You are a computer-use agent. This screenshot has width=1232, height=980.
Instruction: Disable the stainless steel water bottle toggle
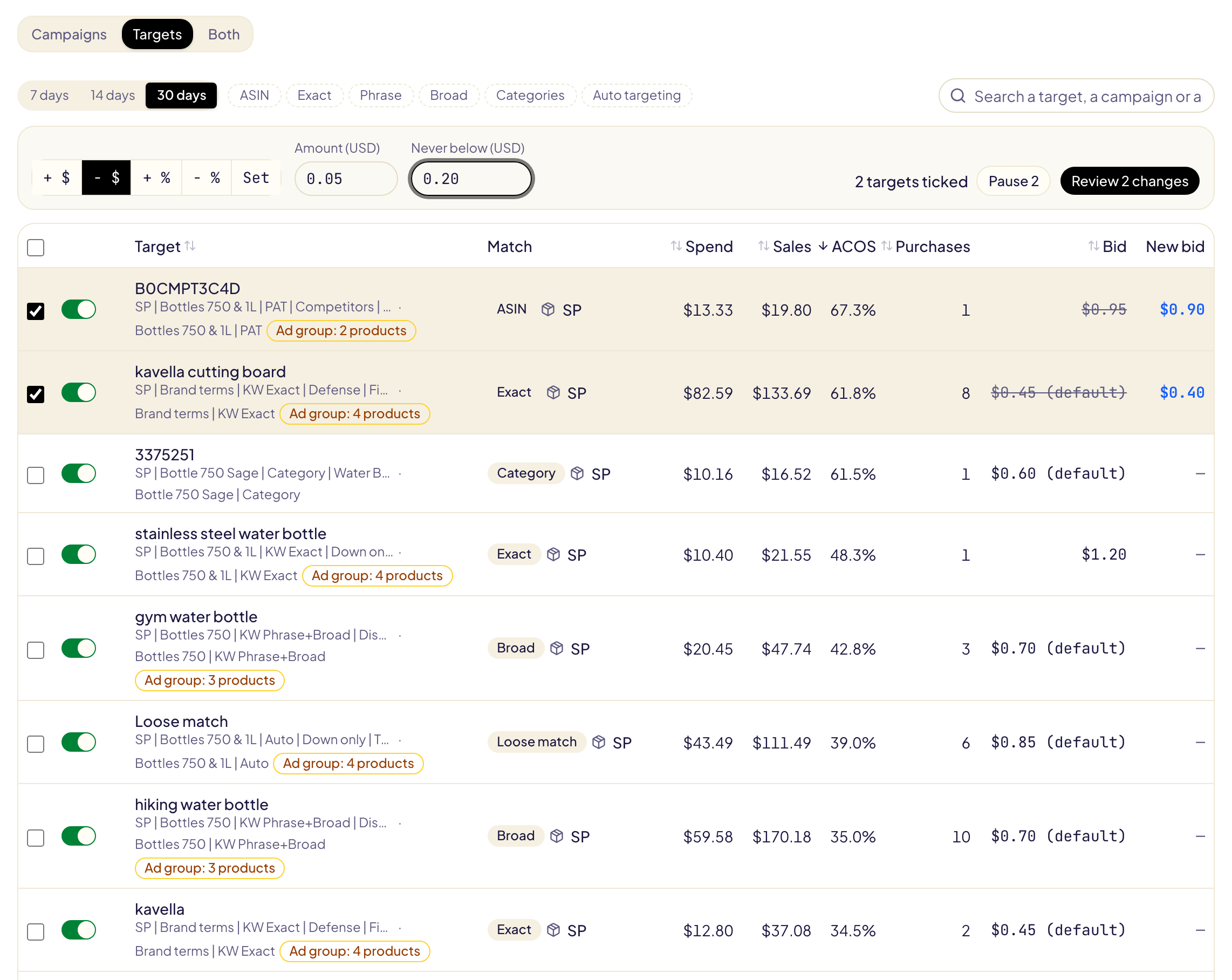(x=78, y=554)
